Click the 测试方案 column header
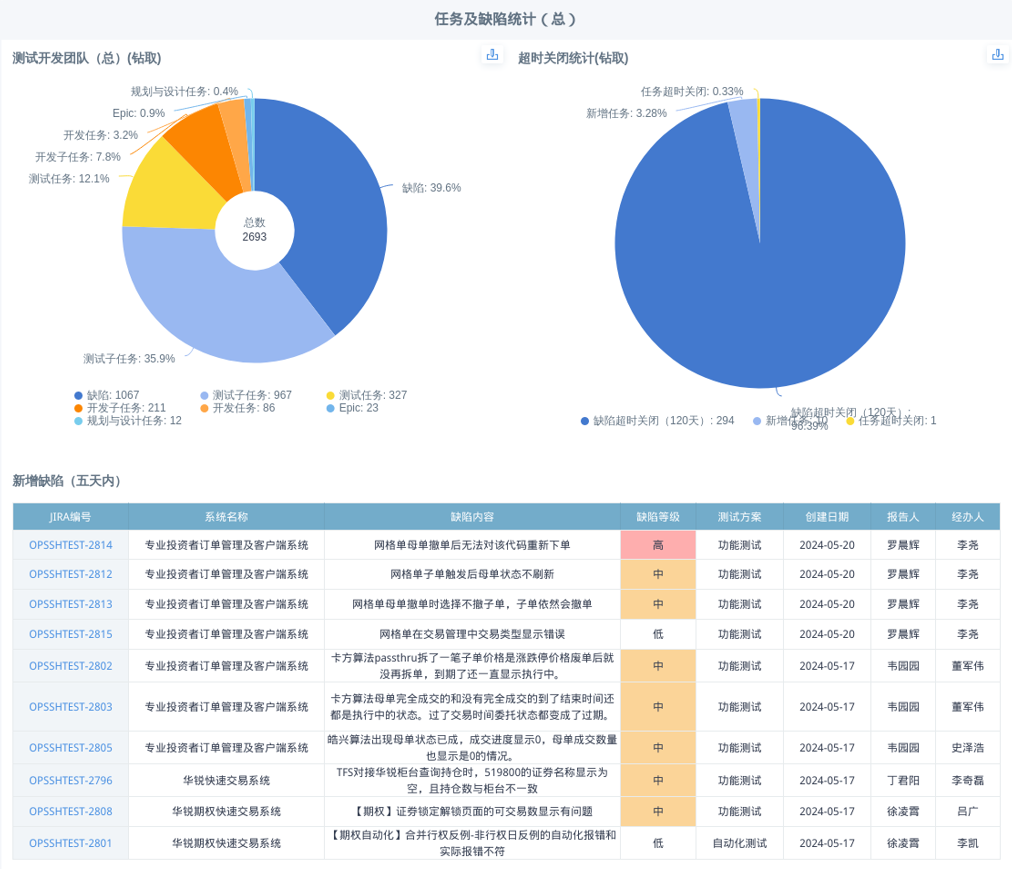 point(740,517)
